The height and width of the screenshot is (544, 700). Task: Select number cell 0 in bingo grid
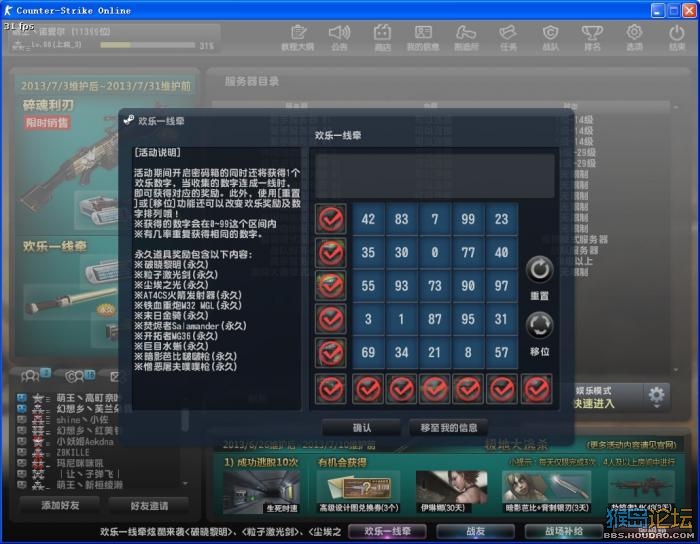(435, 253)
